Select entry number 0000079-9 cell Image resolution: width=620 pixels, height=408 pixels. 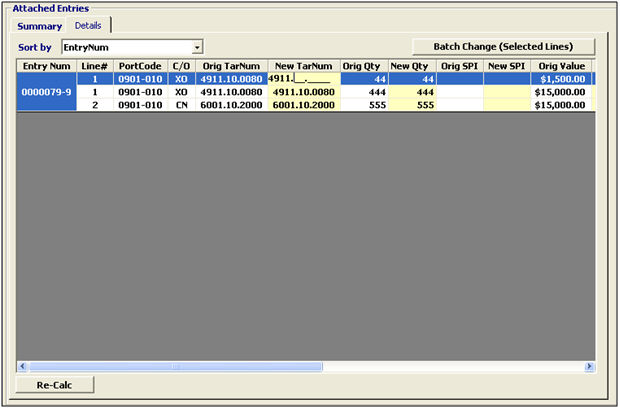tap(47, 91)
